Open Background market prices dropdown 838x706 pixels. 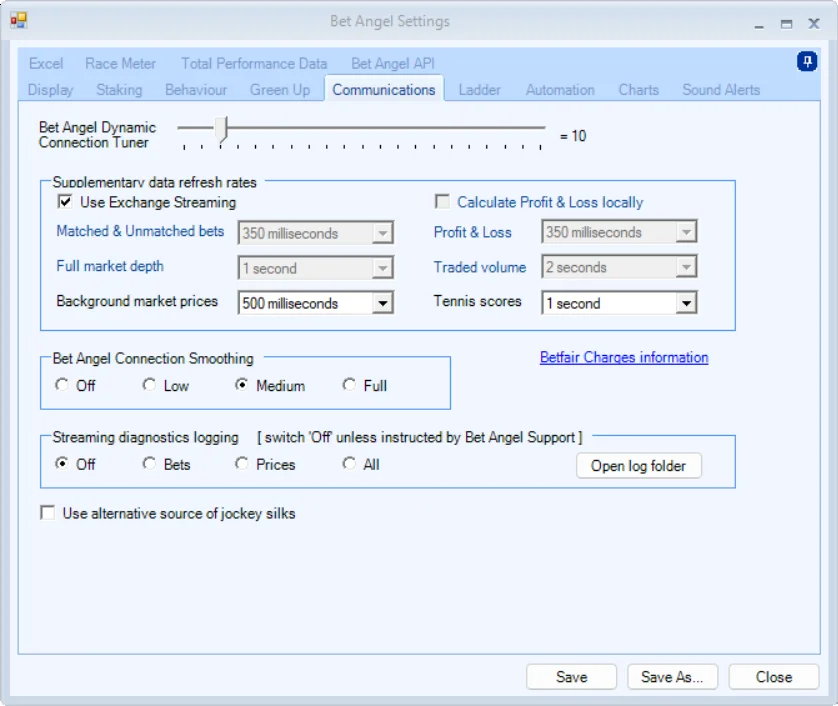click(382, 303)
